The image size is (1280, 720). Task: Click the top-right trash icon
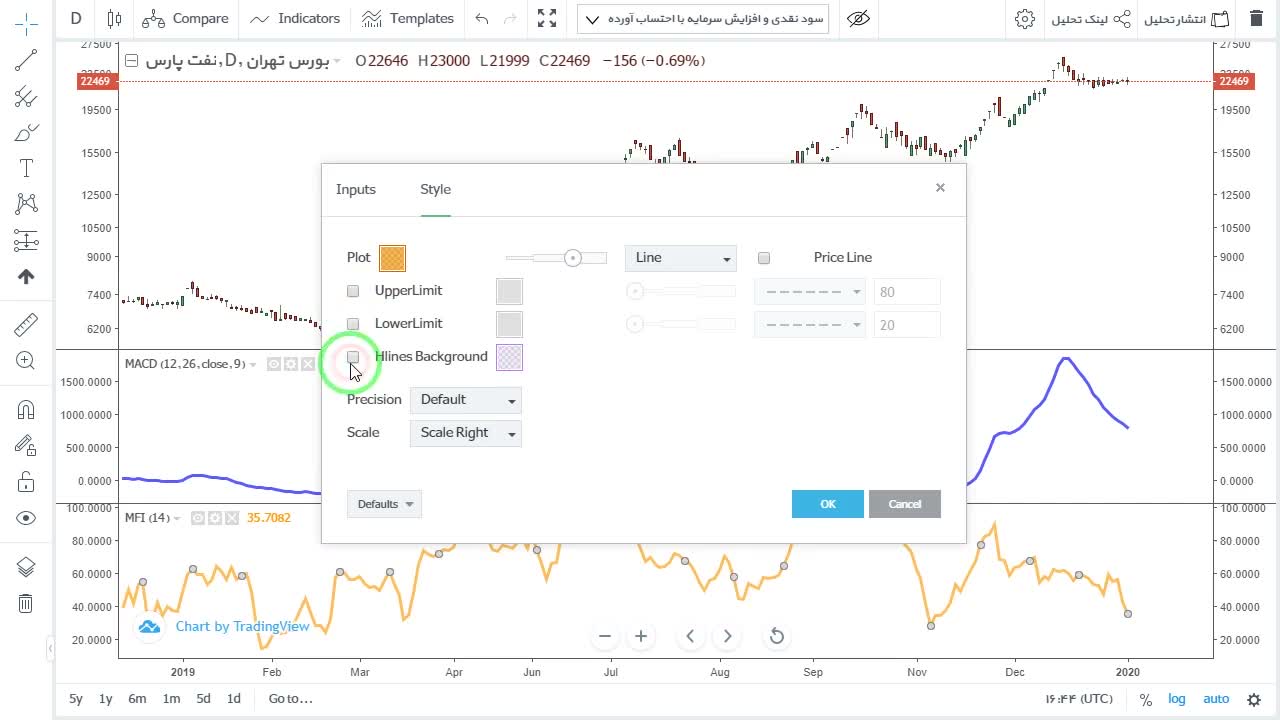(1256, 19)
